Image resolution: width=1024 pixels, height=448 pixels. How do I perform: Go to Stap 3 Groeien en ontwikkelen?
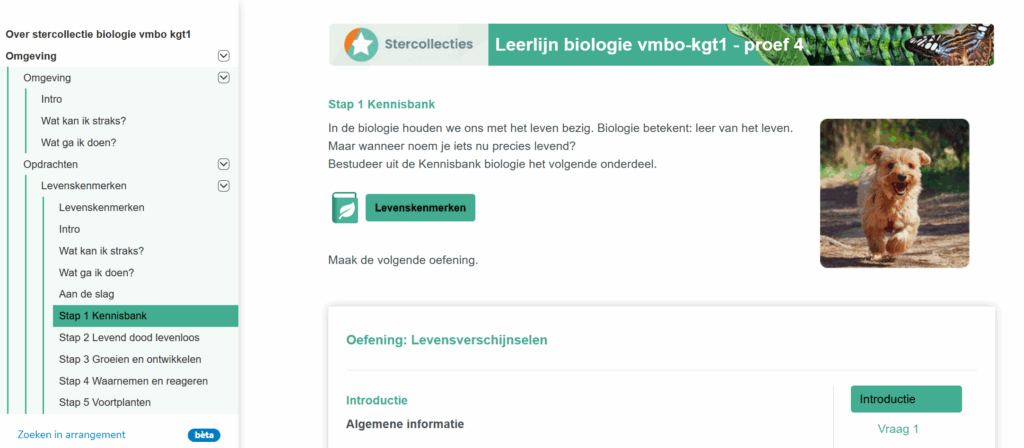(x=129, y=359)
